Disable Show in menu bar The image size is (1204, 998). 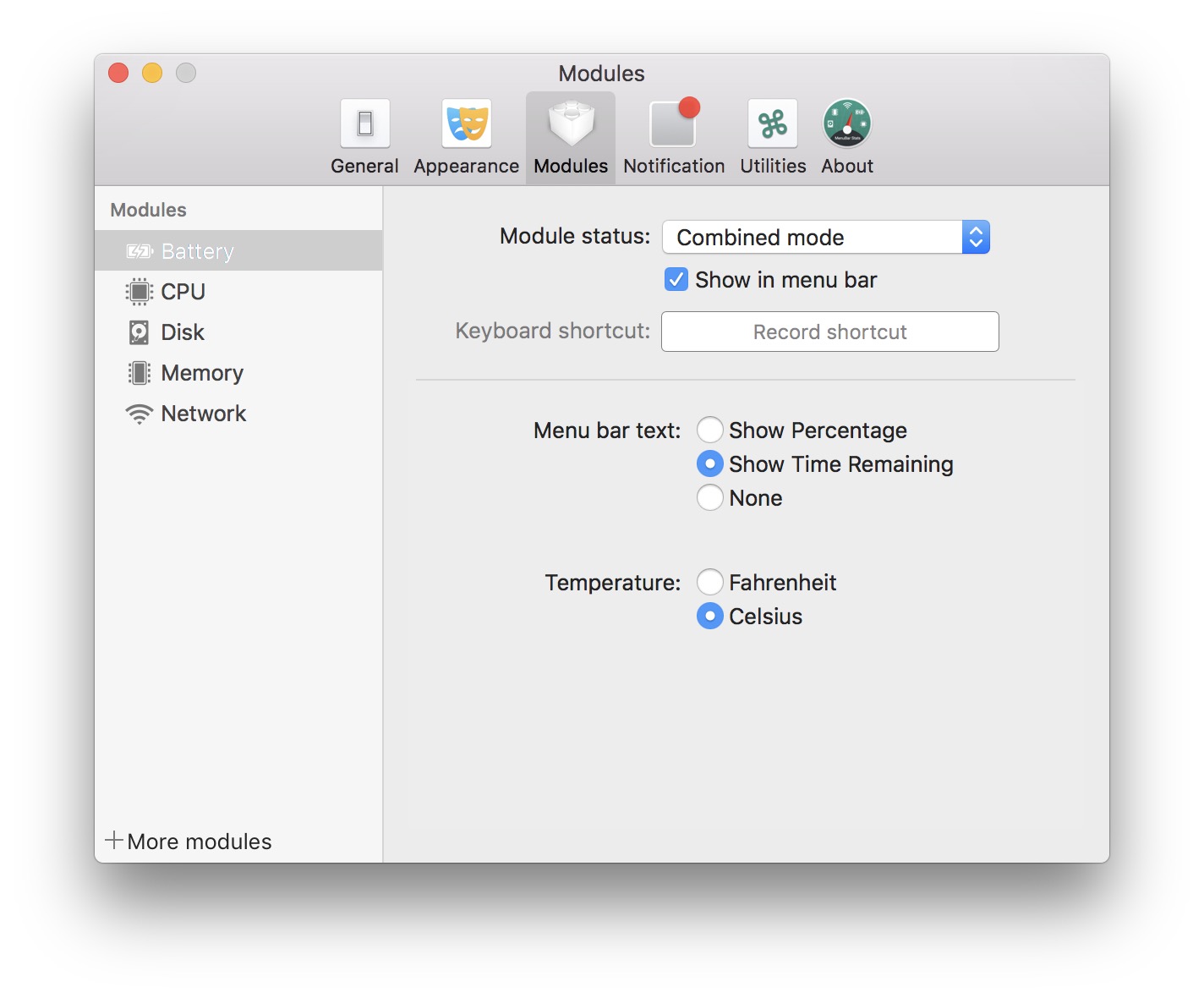(x=676, y=279)
